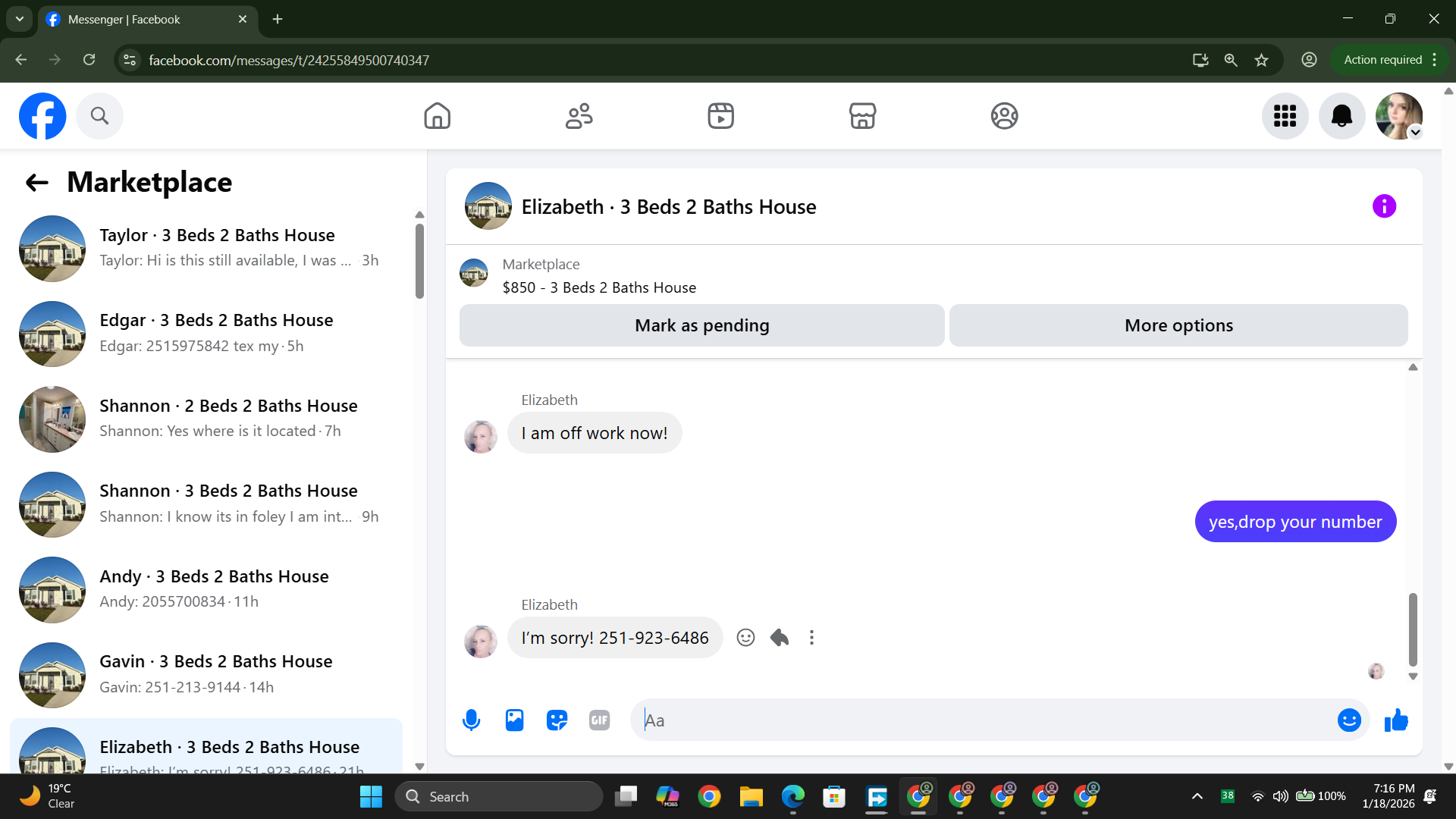Image resolution: width=1456 pixels, height=819 pixels.
Task: Click the voice clip microphone icon
Action: pos(471,720)
